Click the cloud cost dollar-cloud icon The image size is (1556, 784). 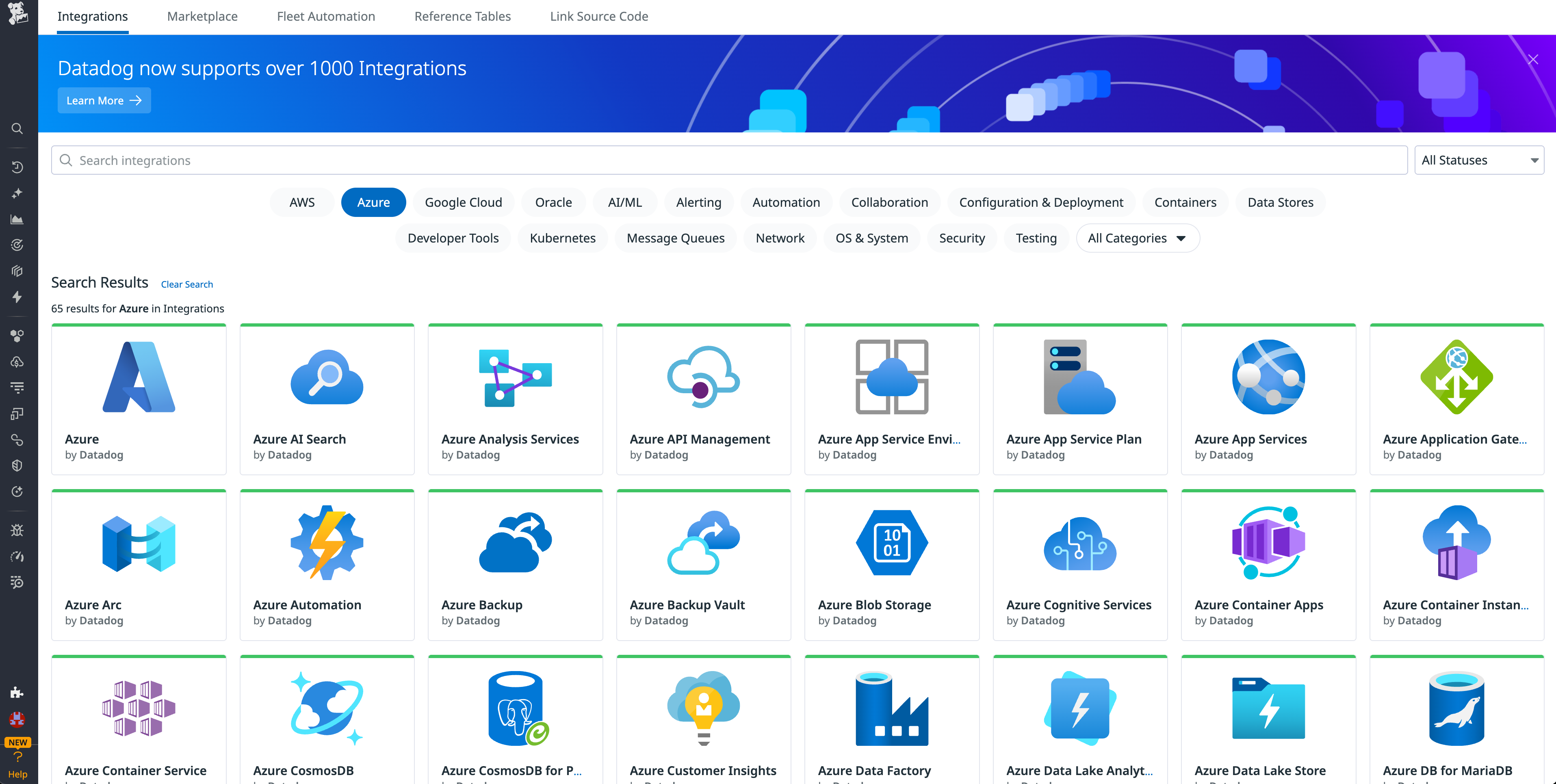pyautogui.click(x=17, y=362)
